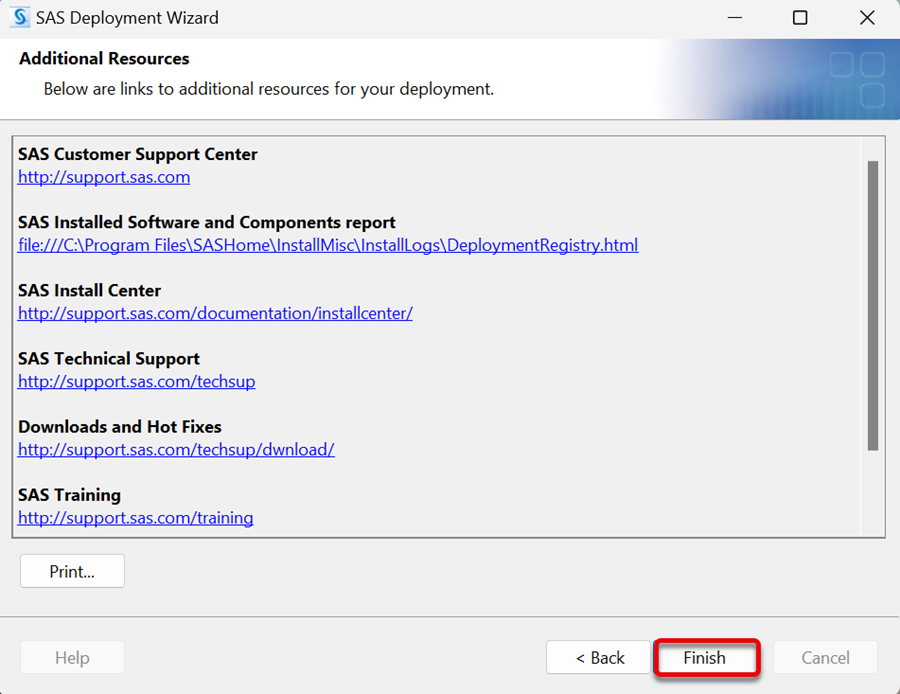This screenshot has height=694, width=900.
Task: Click the 'Additional Resources' page title
Action: 104,59
